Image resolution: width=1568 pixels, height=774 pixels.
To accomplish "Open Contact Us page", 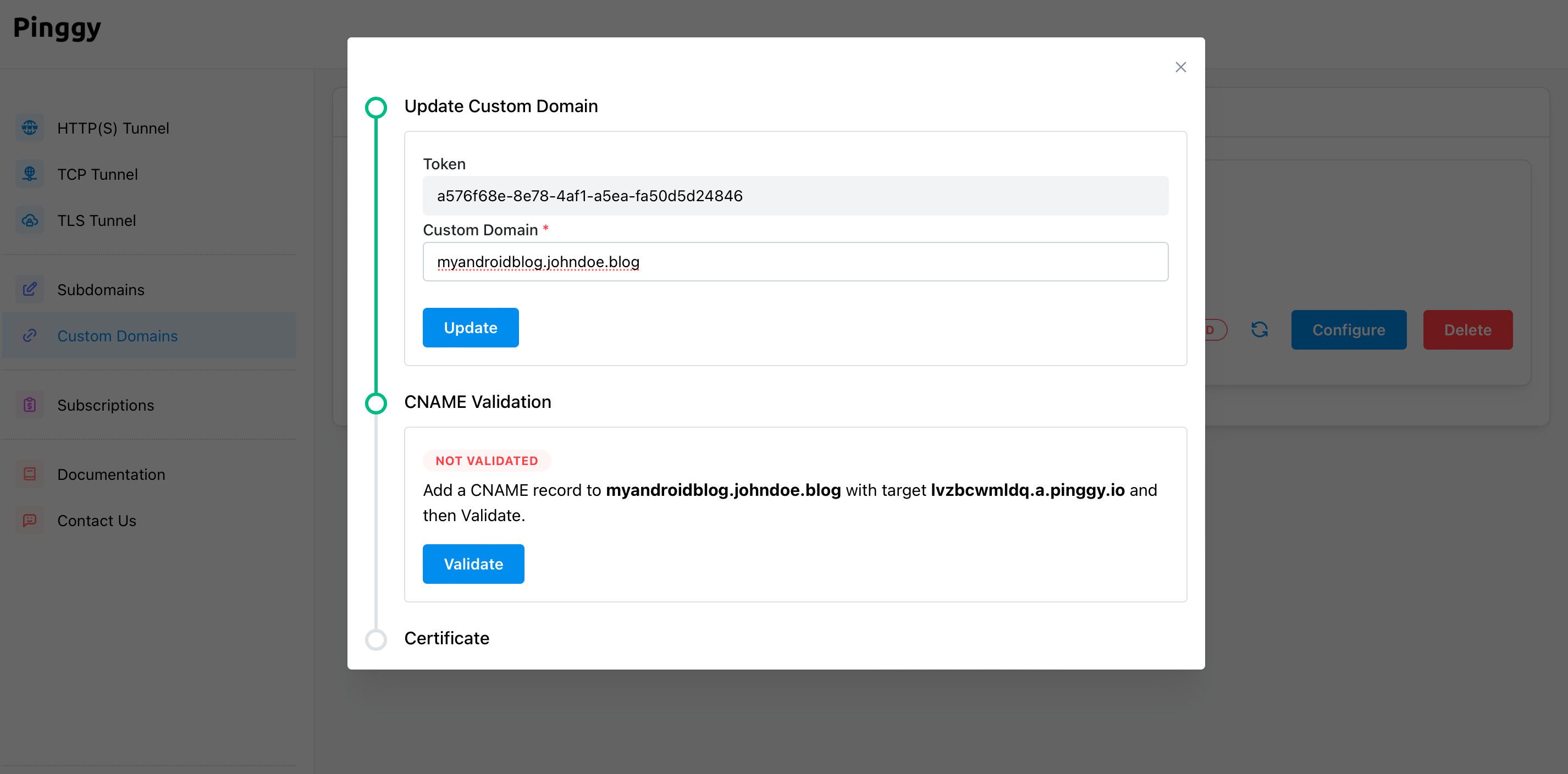I will 149,521.
